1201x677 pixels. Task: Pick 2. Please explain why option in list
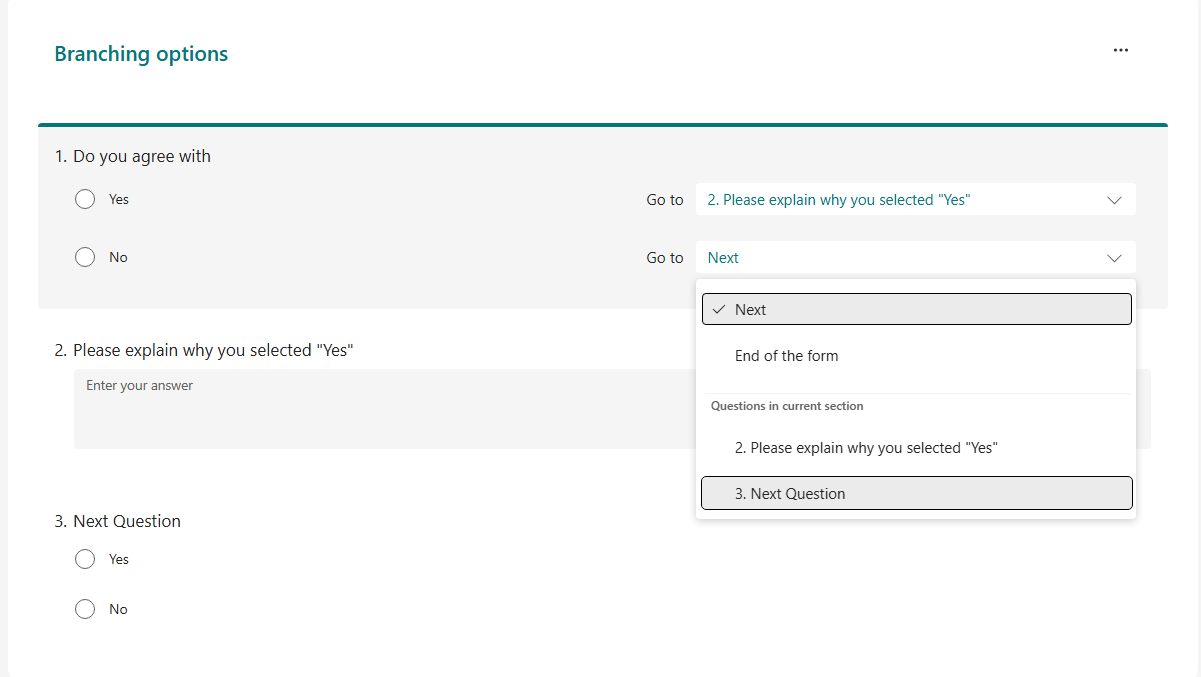[917, 448]
